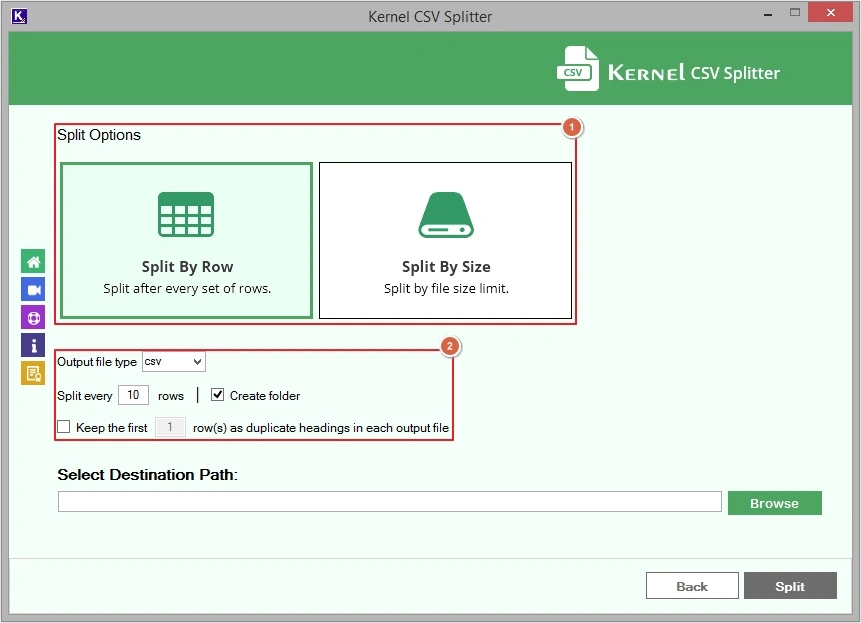Enable keeping first rows as duplicate headings

(63, 427)
